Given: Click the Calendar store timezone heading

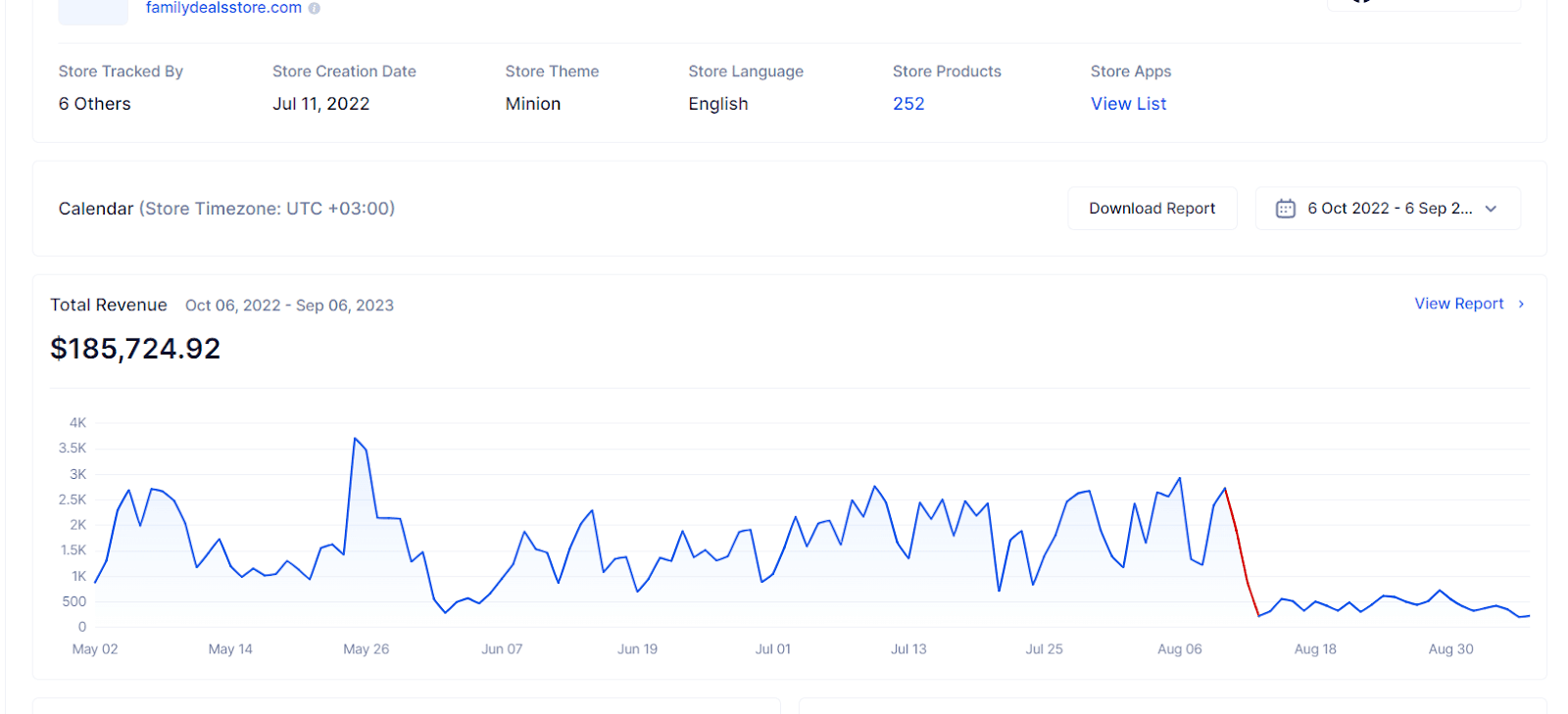Looking at the screenshot, I should point(226,209).
